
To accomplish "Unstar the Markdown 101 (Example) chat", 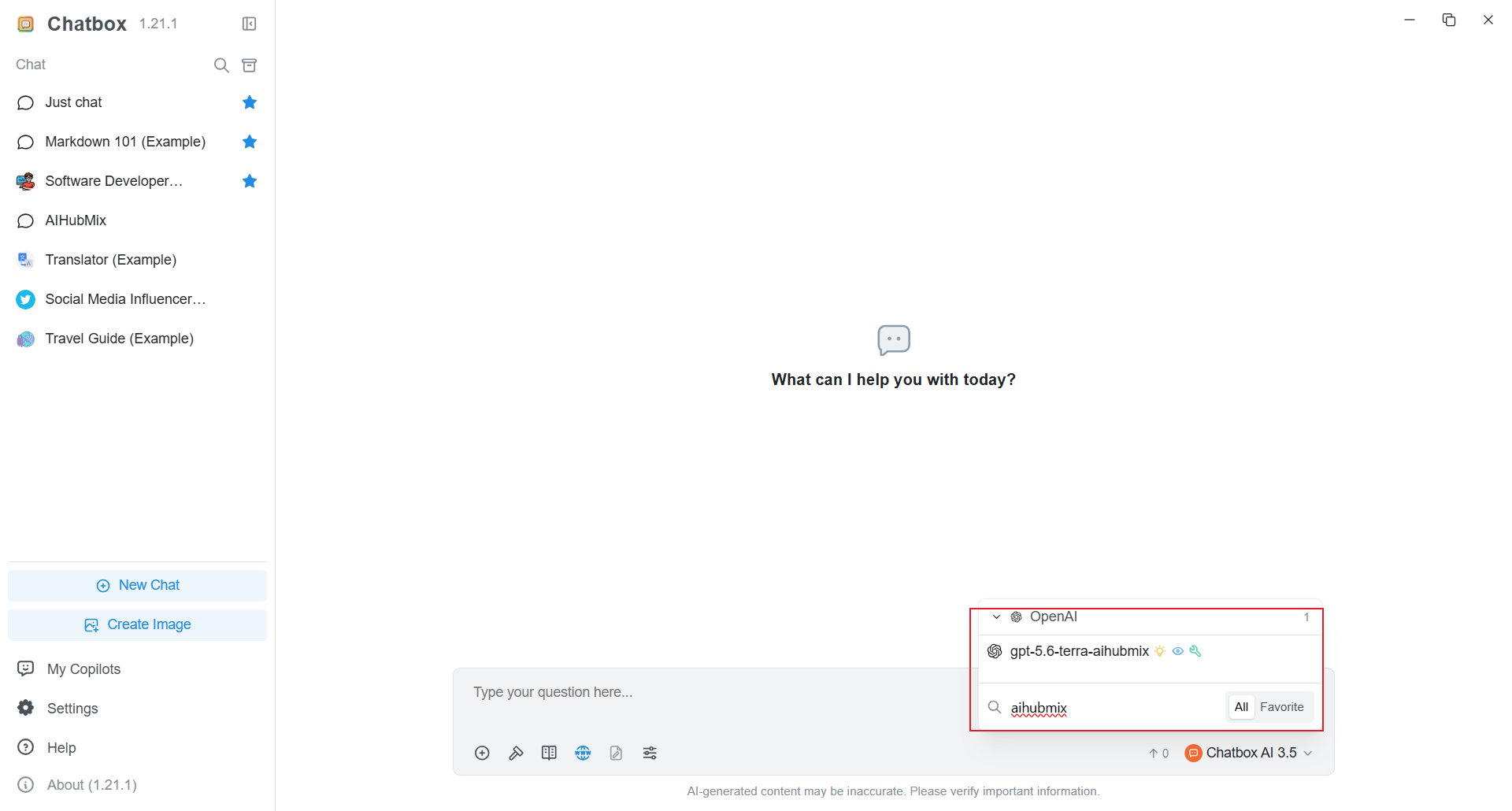I will tap(250, 142).
